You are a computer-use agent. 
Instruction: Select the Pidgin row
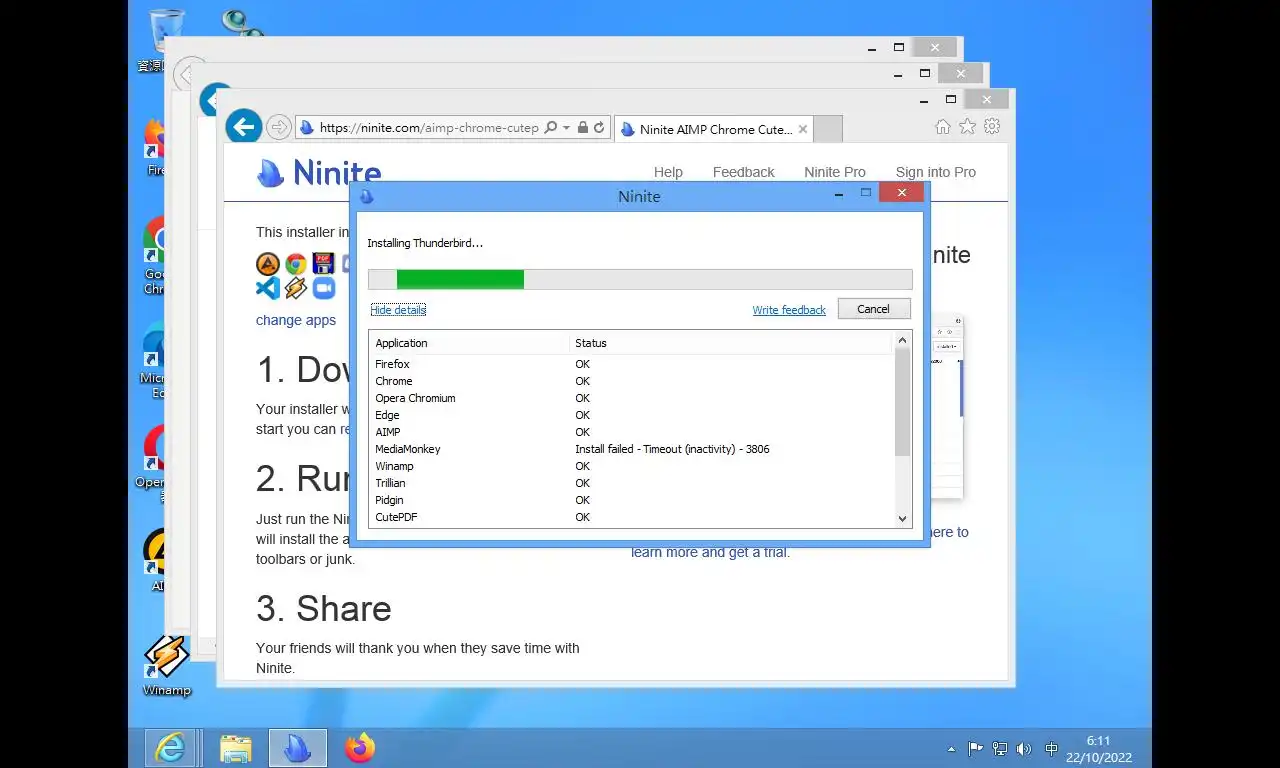point(632,500)
